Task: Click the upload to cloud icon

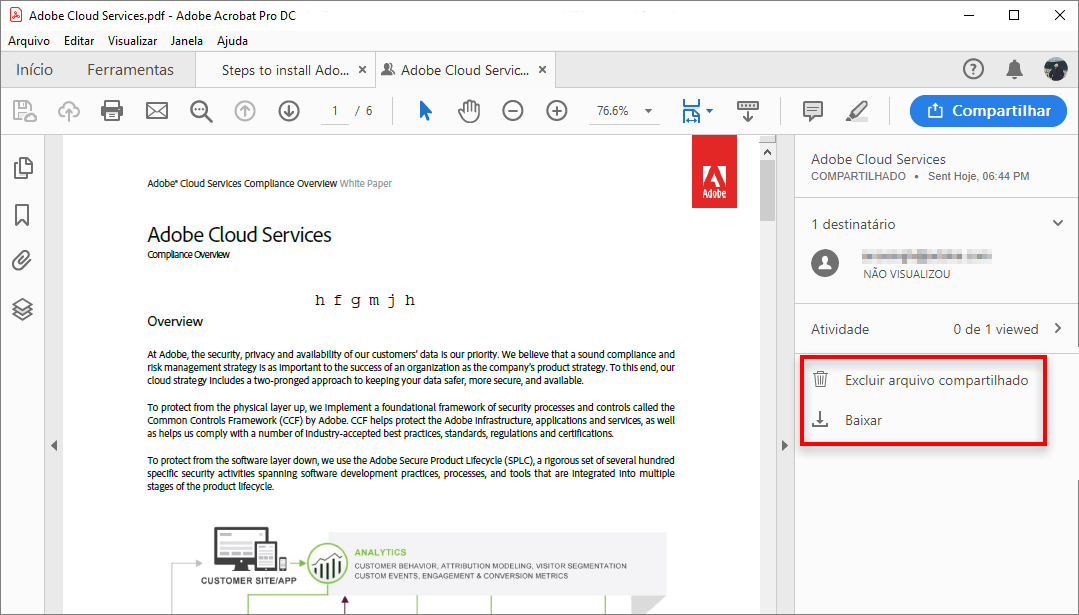Action: tap(68, 111)
